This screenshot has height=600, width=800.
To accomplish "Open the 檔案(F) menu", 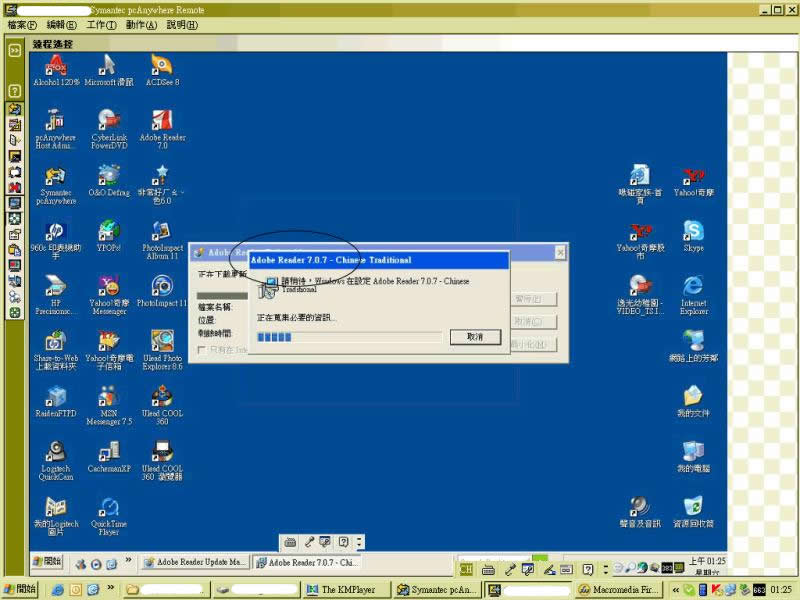I will 22,24.
